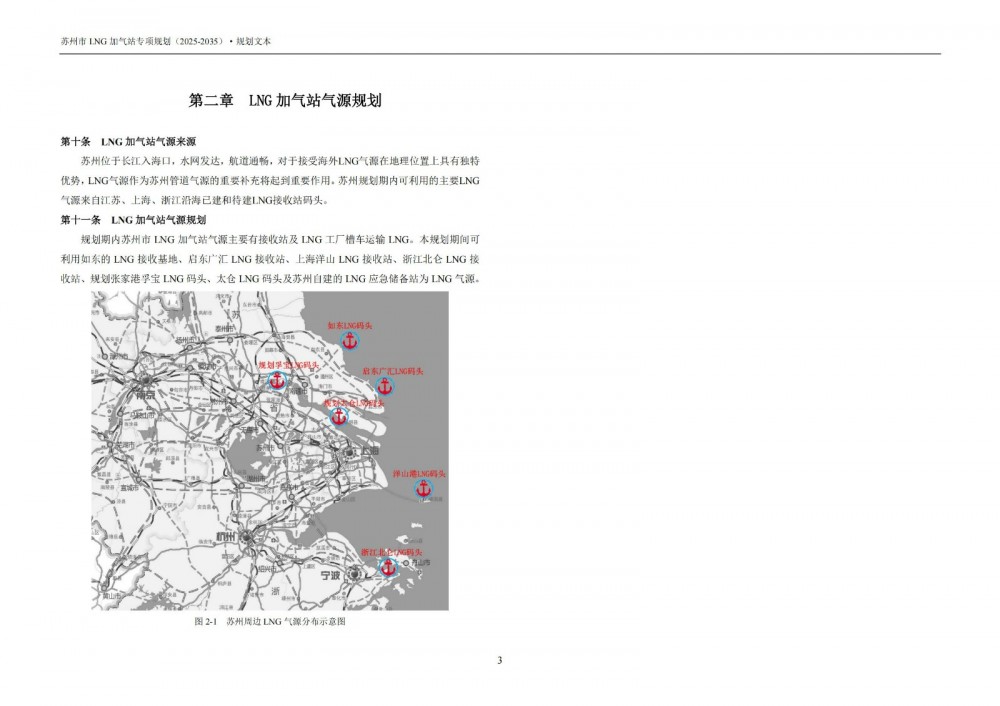The width and height of the screenshot is (1000, 706).
Task: Click the document header title text
Action: 166,42
